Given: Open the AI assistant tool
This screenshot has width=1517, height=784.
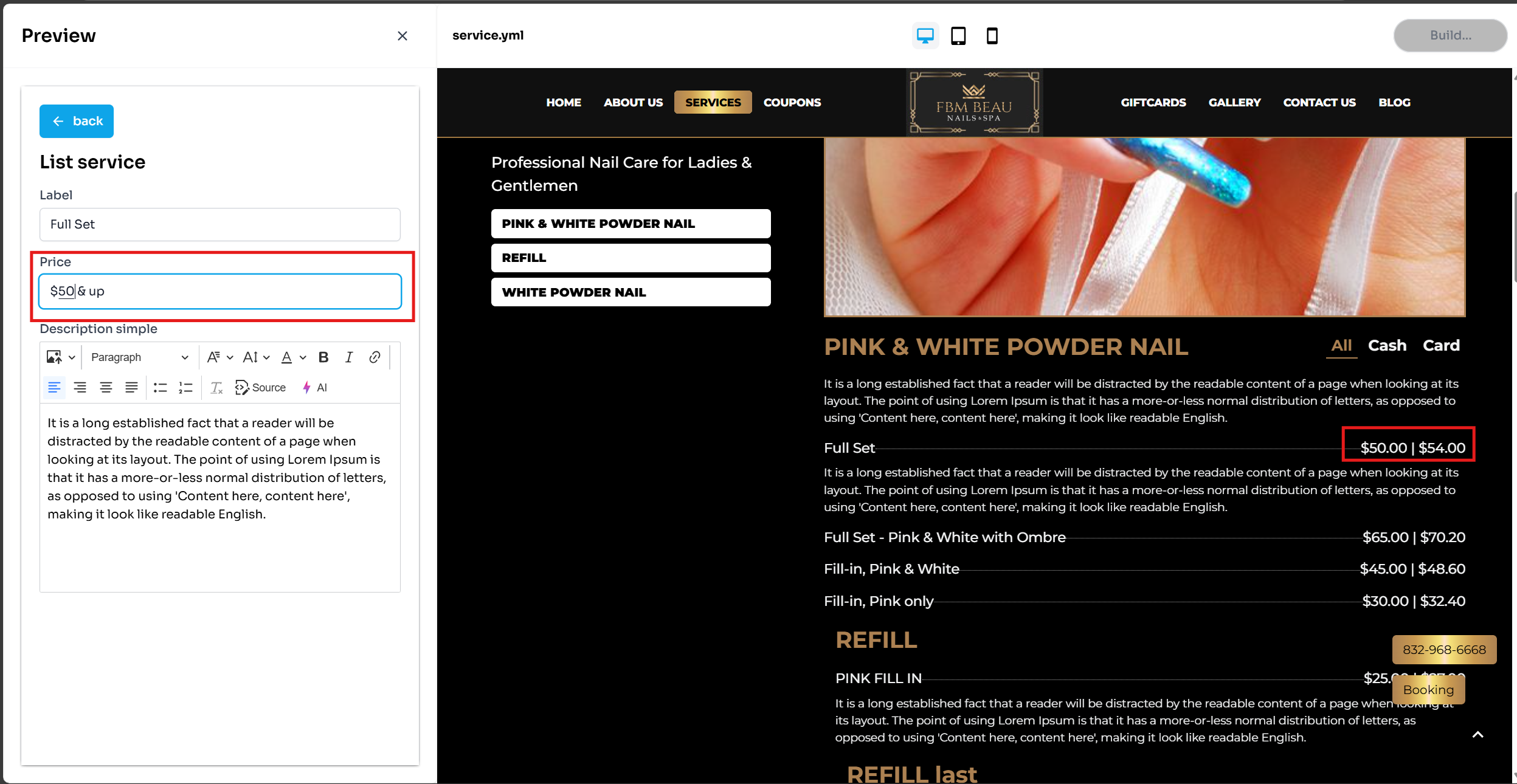Looking at the screenshot, I should click(x=315, y=388).
